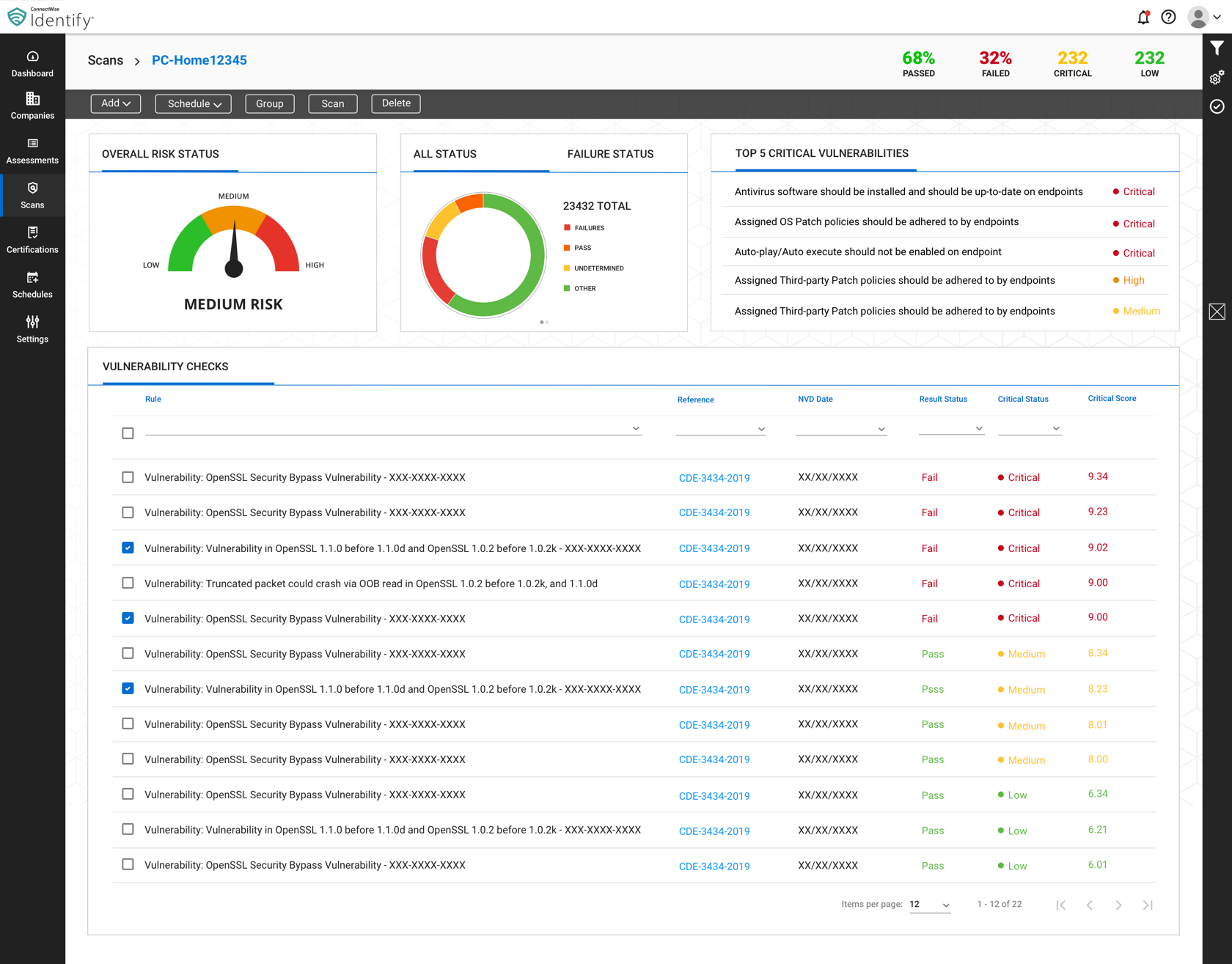Click the chart carousel pagination dots
Viewport: 1232px width, 964px height.
544,322
